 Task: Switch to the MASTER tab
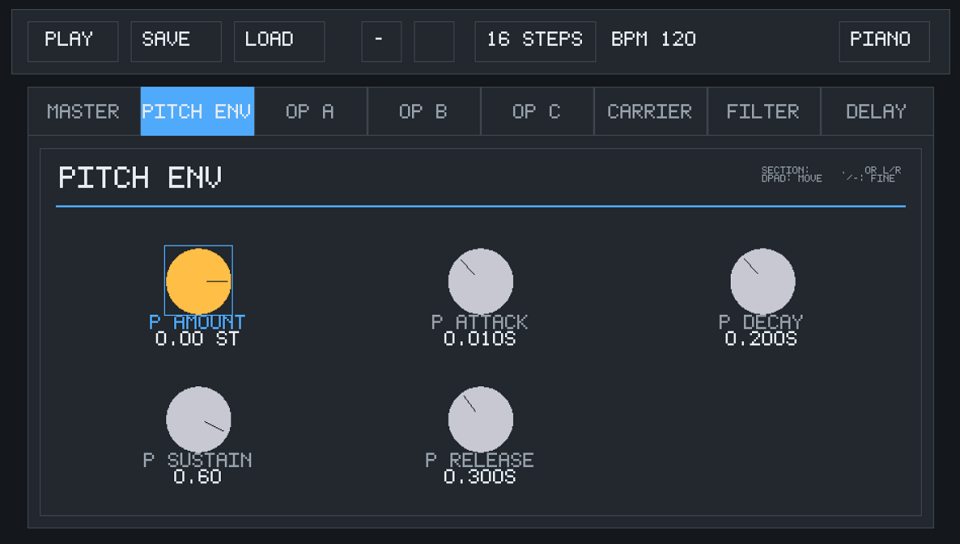point(84,111)
